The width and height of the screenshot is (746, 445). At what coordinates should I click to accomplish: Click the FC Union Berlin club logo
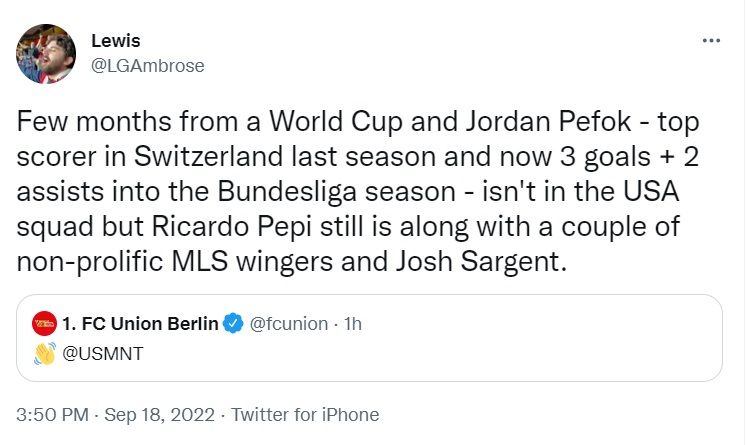[44, 323]
